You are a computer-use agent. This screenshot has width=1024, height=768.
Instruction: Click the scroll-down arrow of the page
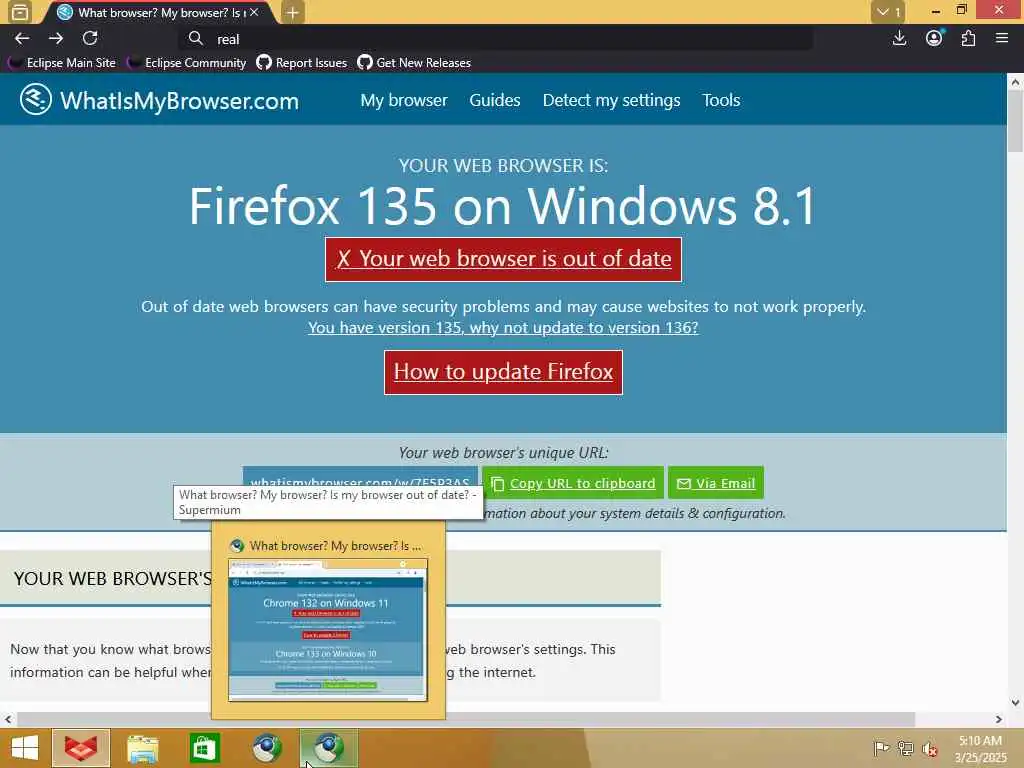(x=1015, y=703)
